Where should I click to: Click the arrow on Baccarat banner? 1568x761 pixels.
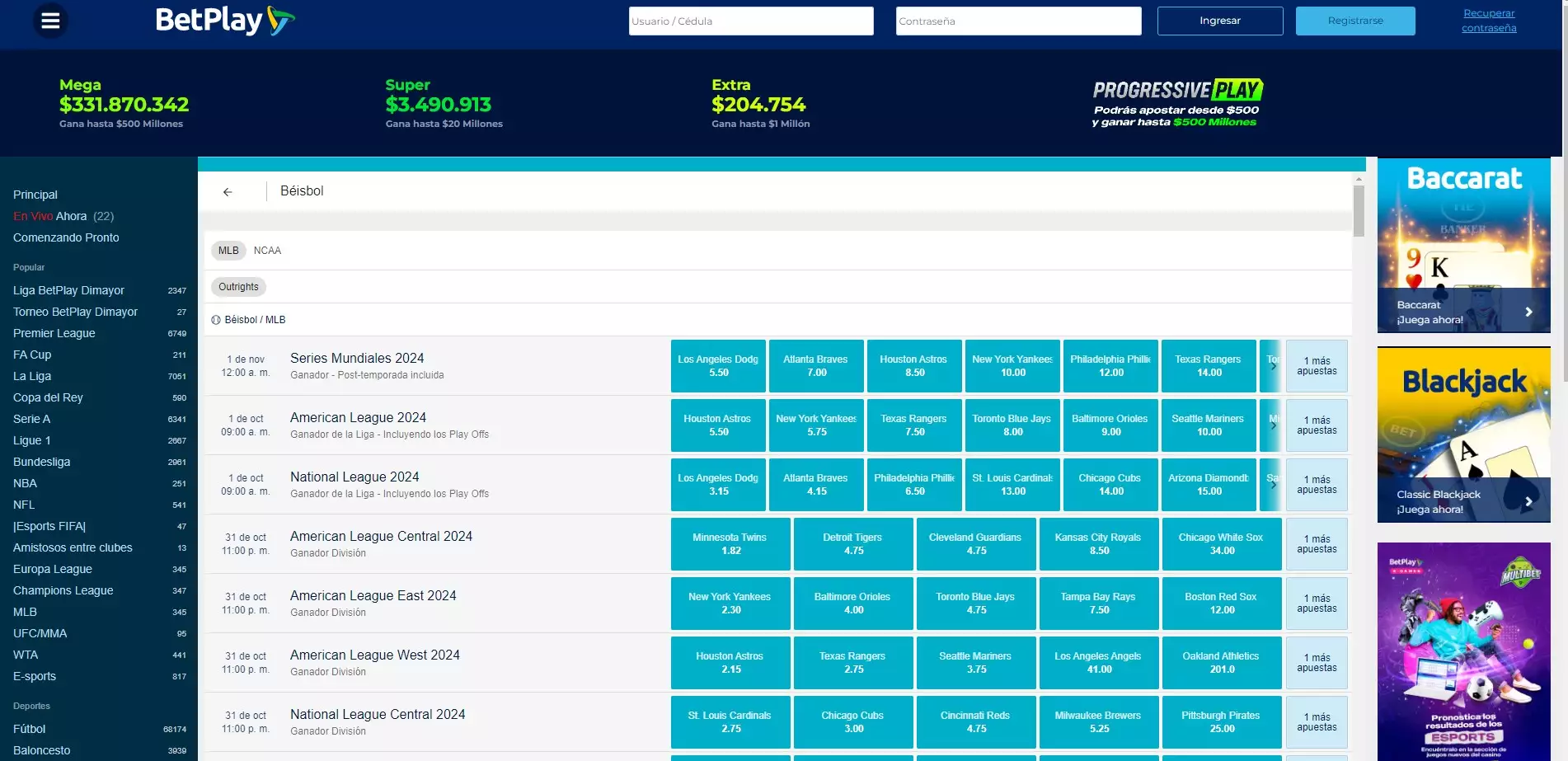pyautogui.click(x=1528, y=312)
